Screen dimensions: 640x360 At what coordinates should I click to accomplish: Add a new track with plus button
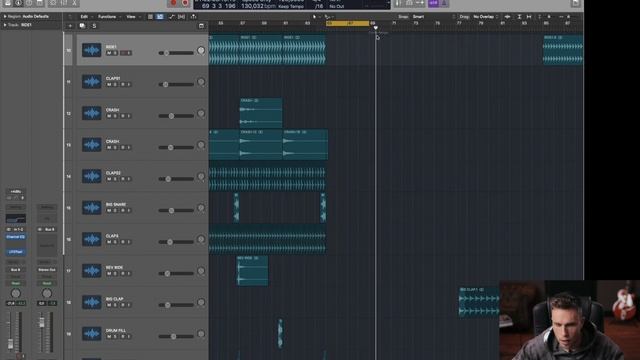pyautogui.click(x=70, y=26)
